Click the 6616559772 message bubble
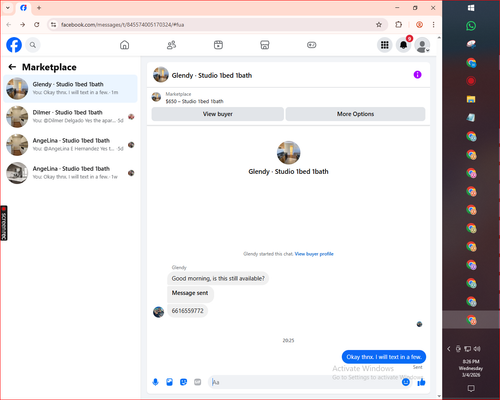Viewport: 500px width, 400px height. click(187, 311)
